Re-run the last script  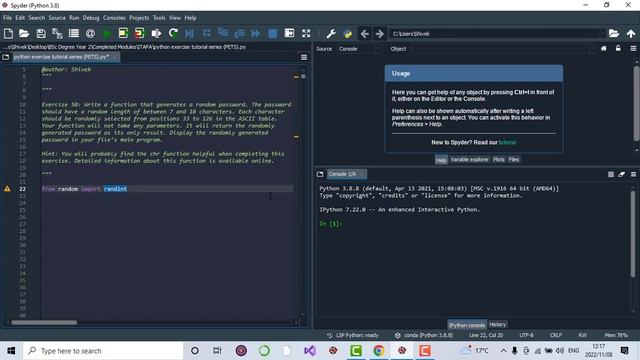pos(173,33)
